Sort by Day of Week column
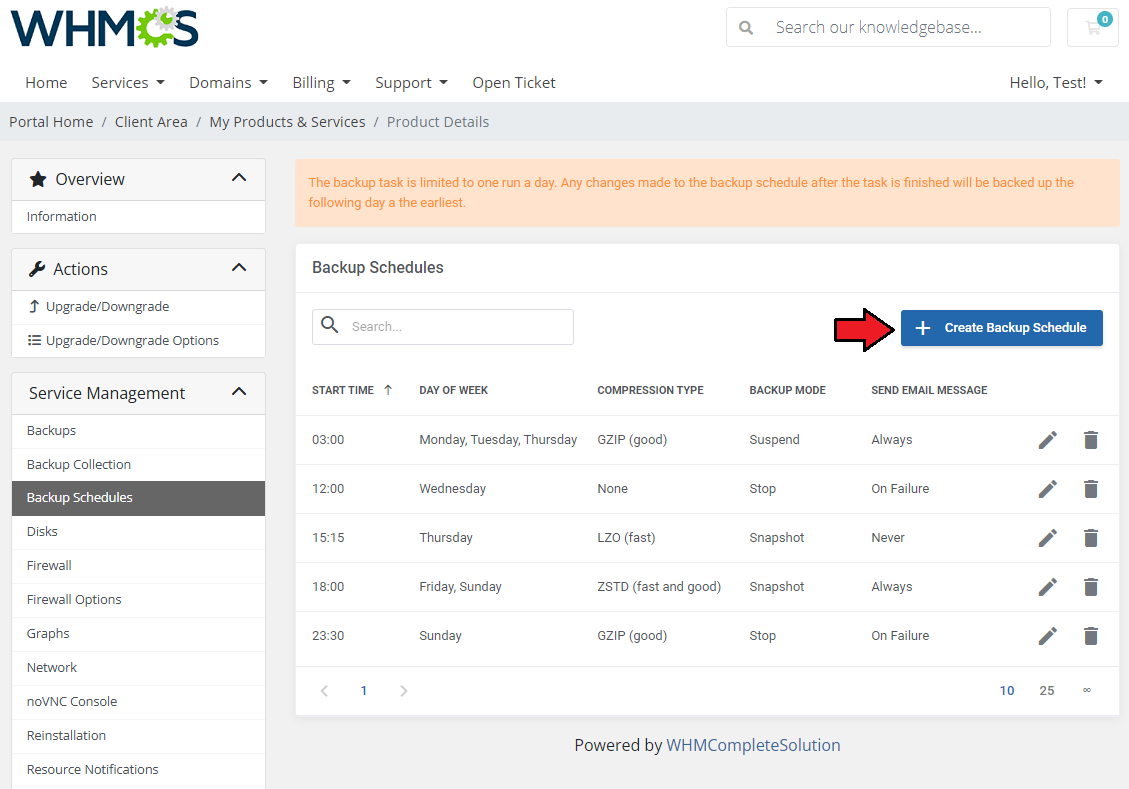This screenshot has width=1129, height=789. [x=454, y=390]
